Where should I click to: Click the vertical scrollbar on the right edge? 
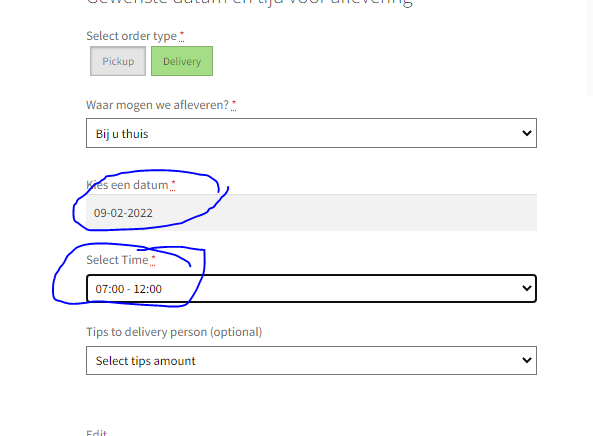[x=590, y=47]
